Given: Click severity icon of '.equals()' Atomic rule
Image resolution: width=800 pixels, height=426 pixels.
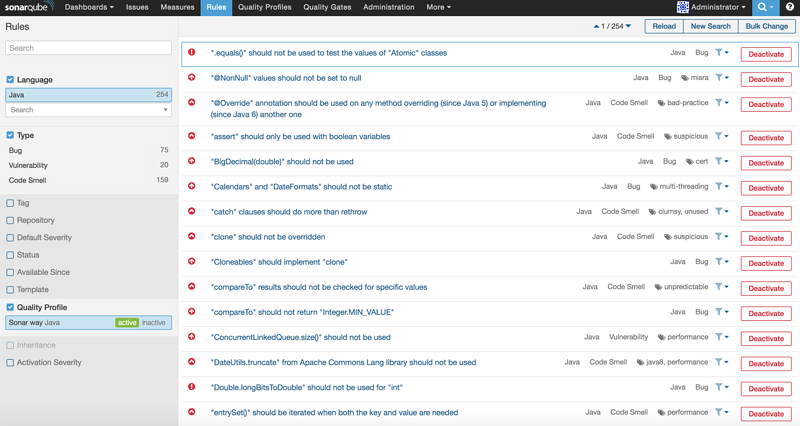Looking at the screenshot, I should point(192,52).
